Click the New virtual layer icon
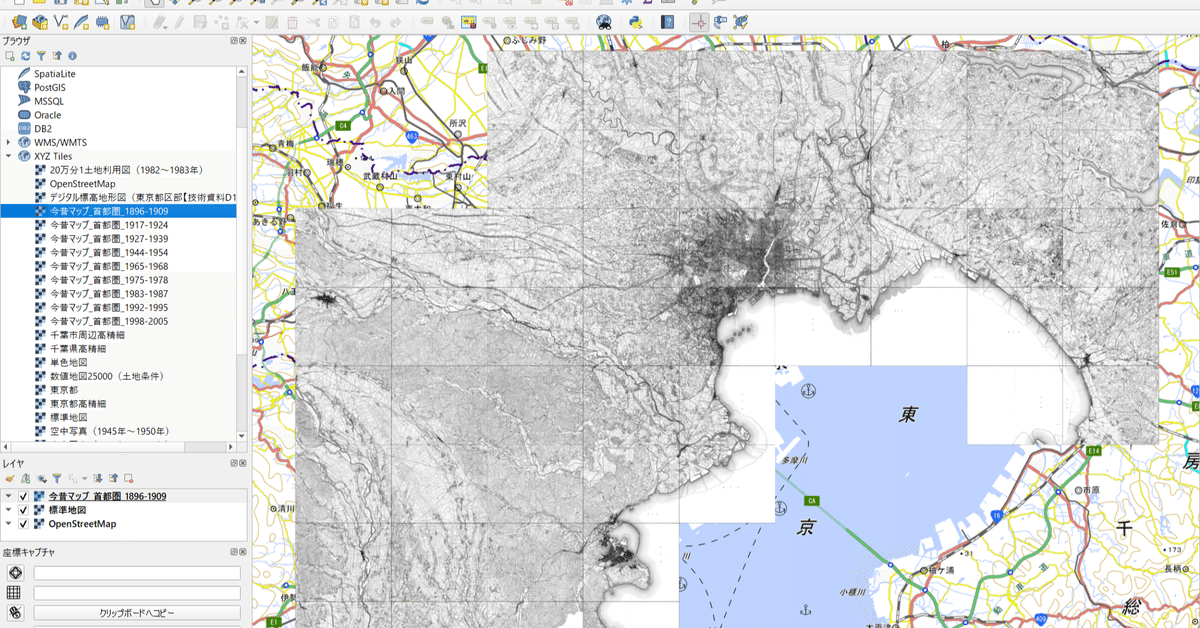Screen dimensions: 1200x628 (128, 22)
